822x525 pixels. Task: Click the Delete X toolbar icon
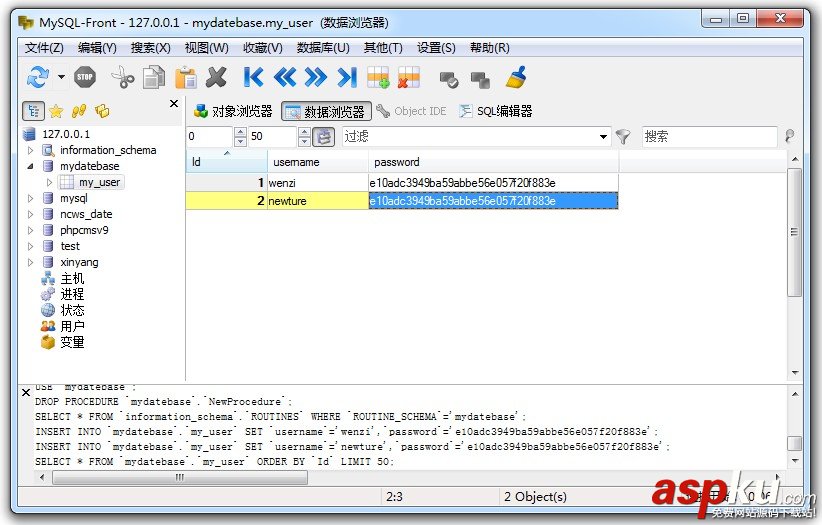[x=216, y=77]
